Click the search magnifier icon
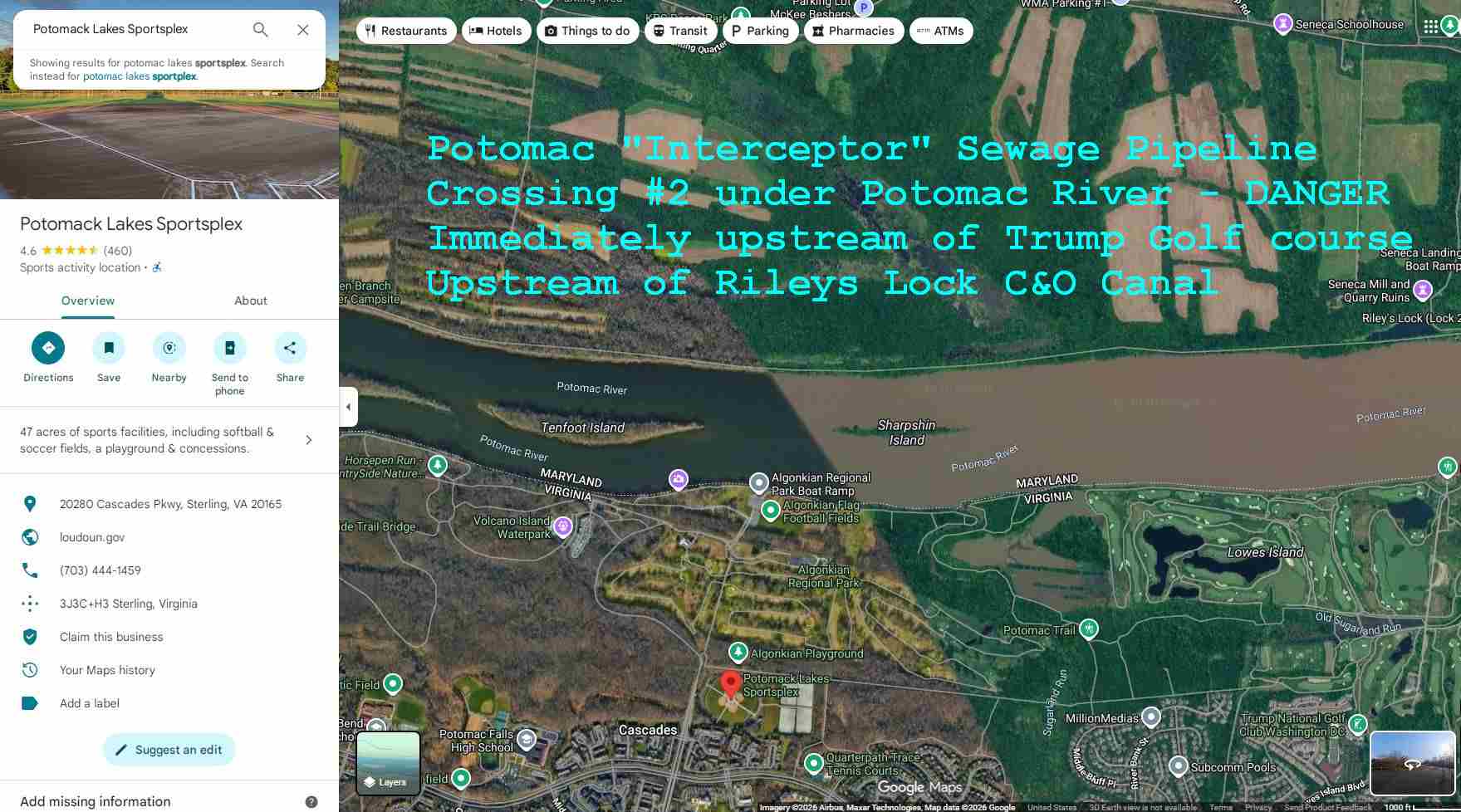Viewport: 1461px width, 812px height. point(261,30)
